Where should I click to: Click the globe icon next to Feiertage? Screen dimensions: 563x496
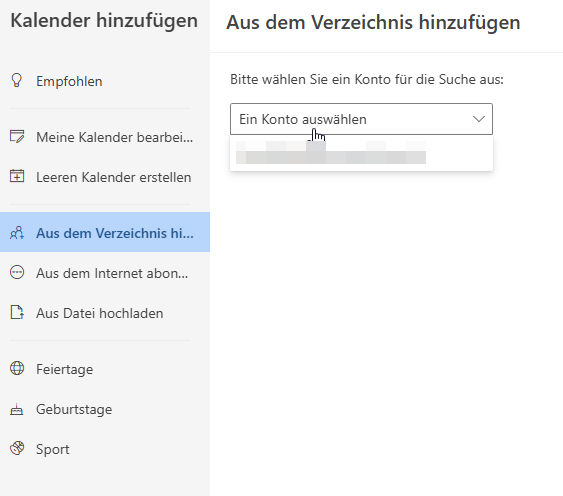click(17, 368)
